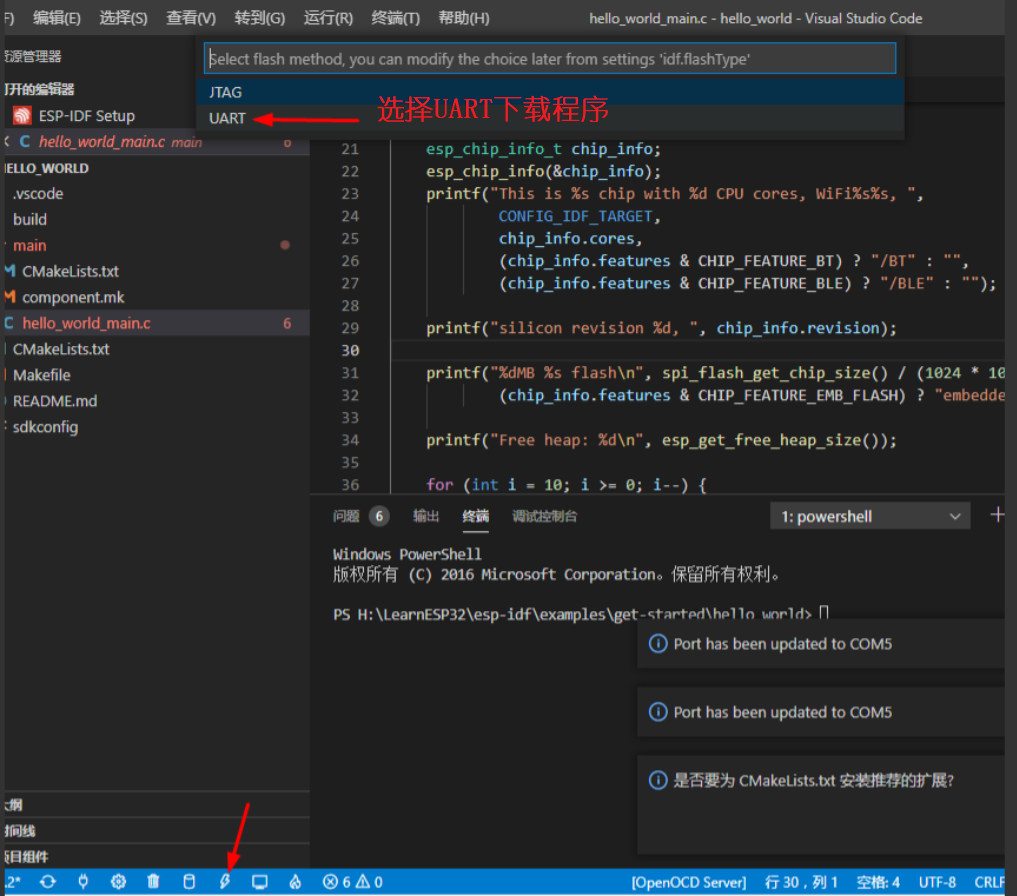Switch to the 终端 panel tab
This screenshot has width=1017, height=896.
click(x=475, y=516)
